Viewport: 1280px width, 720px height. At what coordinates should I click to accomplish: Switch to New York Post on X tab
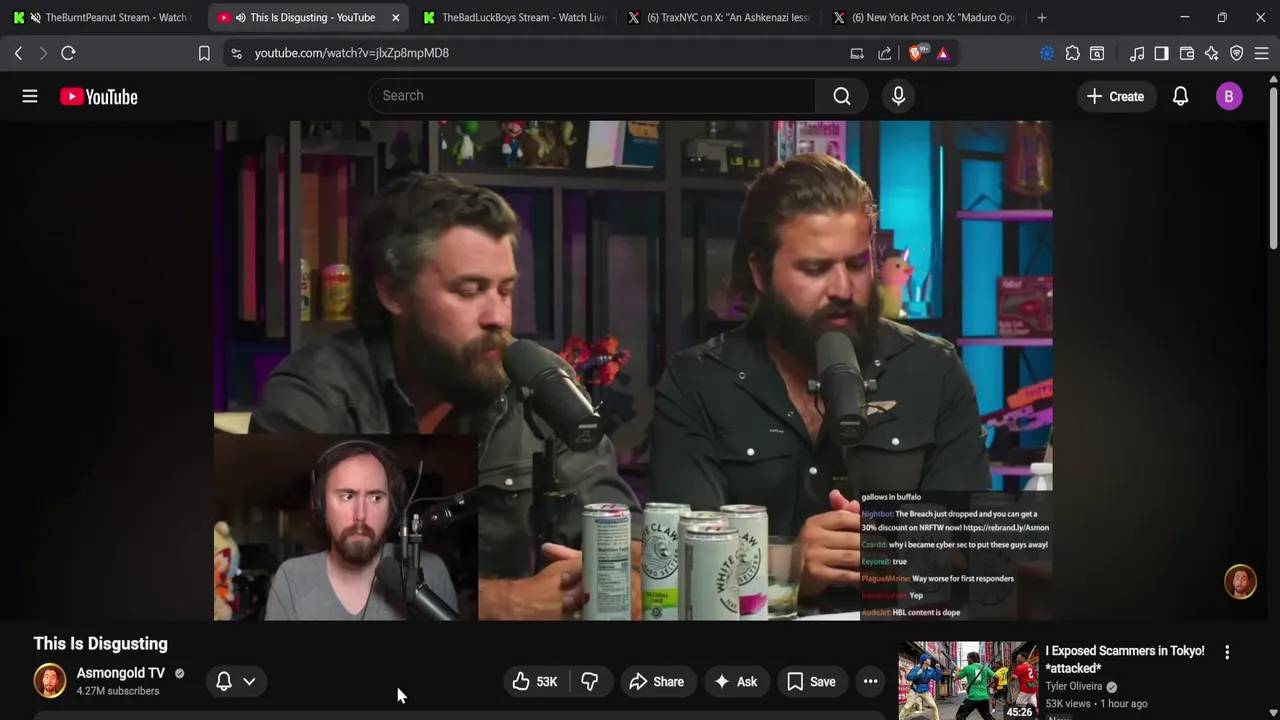coord(925,17)
